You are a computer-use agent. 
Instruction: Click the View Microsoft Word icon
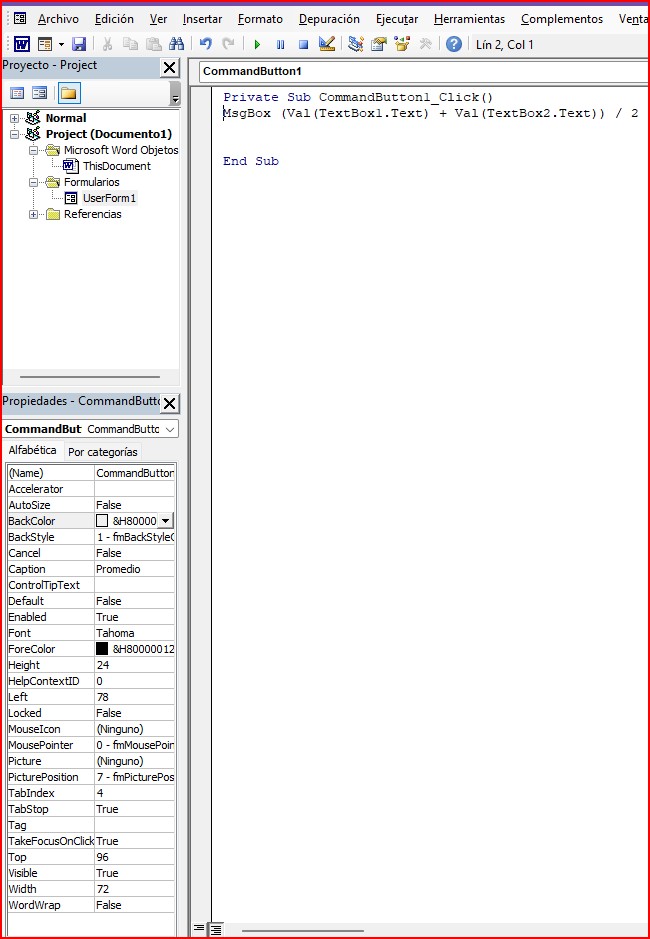coord(21,44)
